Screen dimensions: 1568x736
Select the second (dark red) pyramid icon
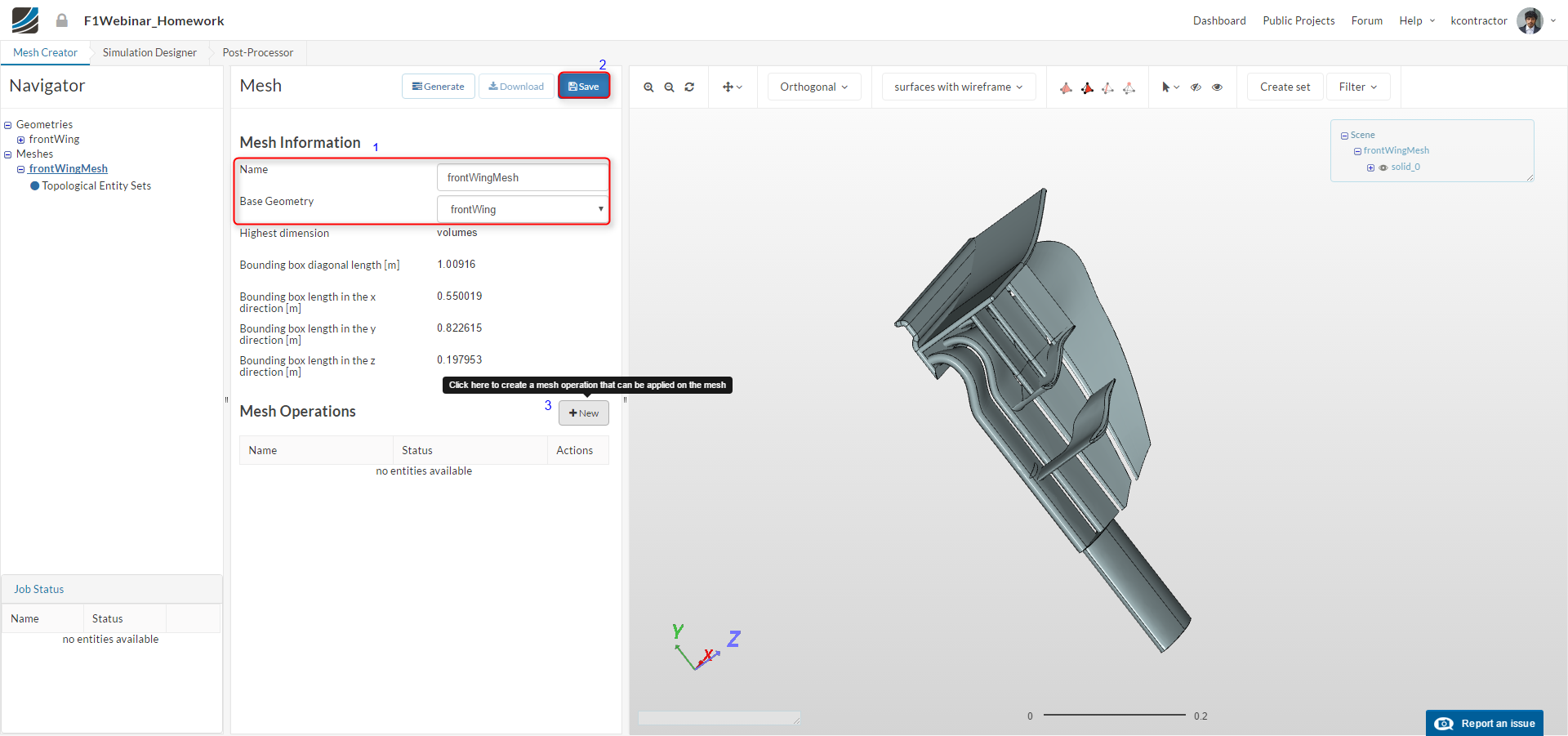click(1087, 88)
